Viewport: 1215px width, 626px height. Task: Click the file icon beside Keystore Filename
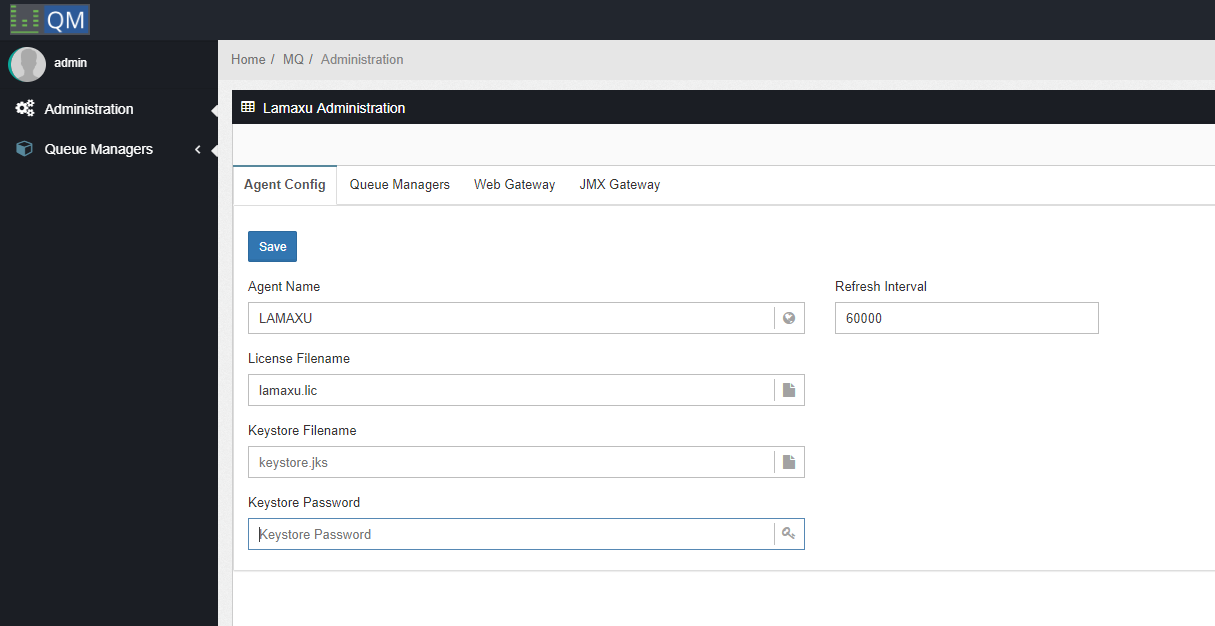(789, 462)
